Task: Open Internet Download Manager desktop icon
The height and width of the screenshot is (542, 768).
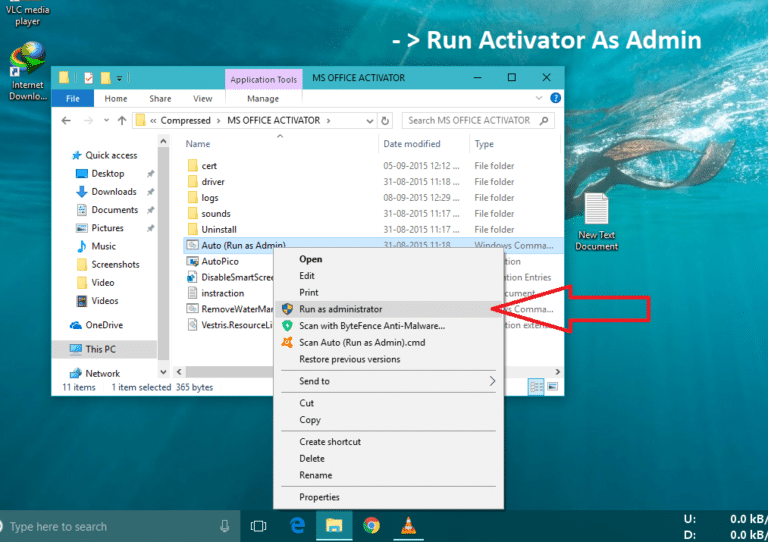Action: (x=27, y=71)
